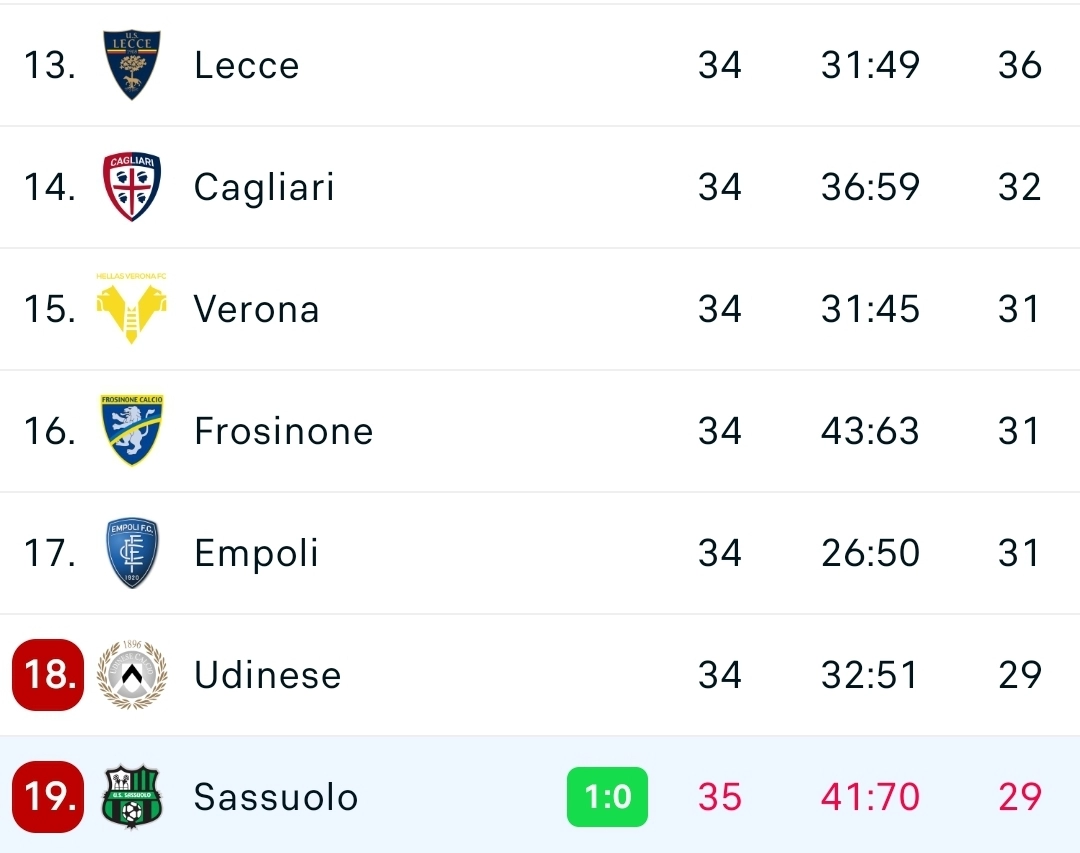Screen dimensions: 1080x853
Task: Open the Lecce team page
Action: pos(245,64)
